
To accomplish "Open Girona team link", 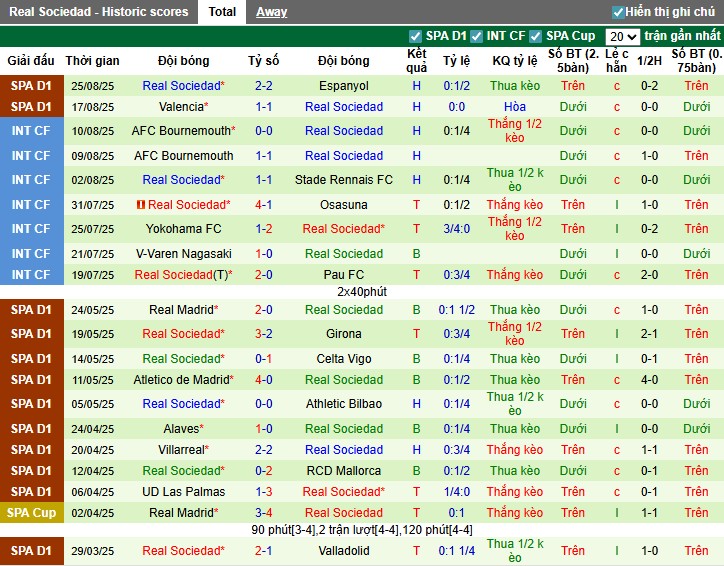I will [344, 334].
